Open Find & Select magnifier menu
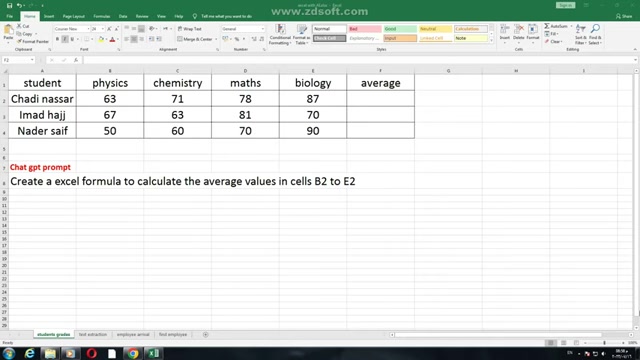640x360 pixels. coord(595,34)
